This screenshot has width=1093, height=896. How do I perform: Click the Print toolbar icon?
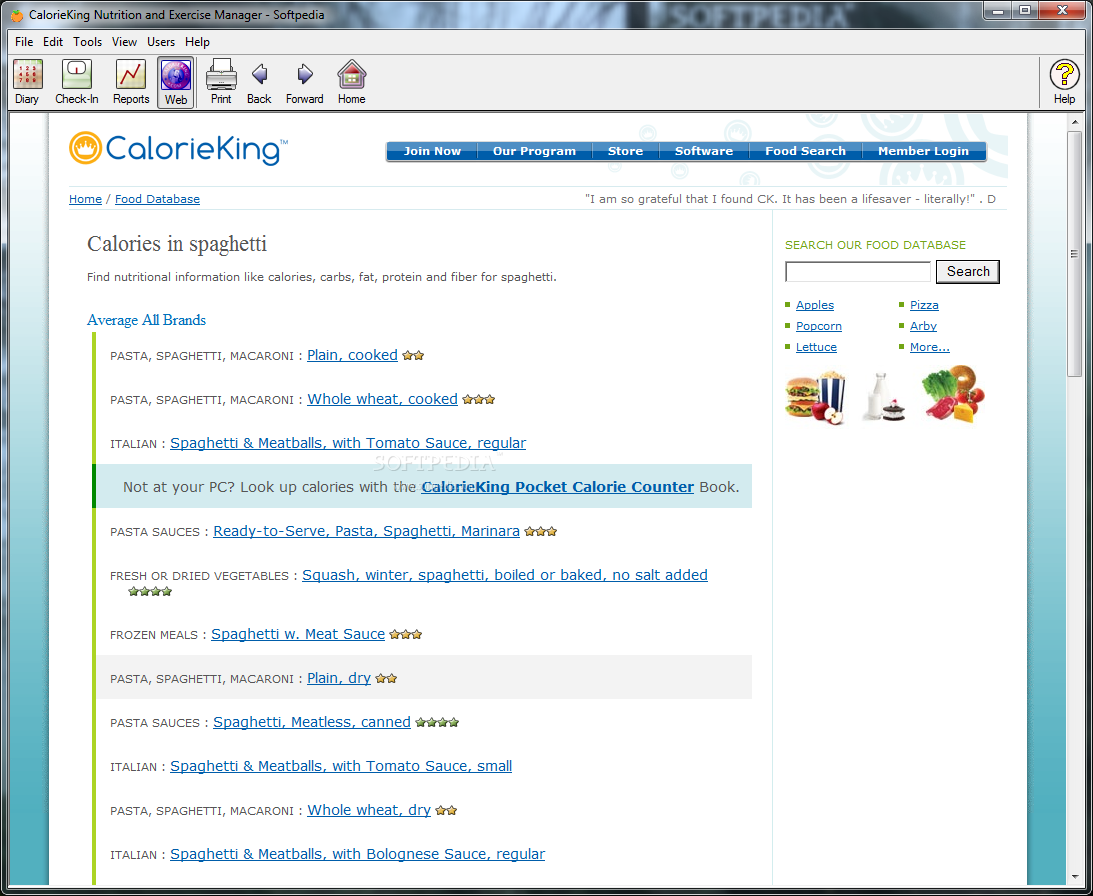point(221,82)
